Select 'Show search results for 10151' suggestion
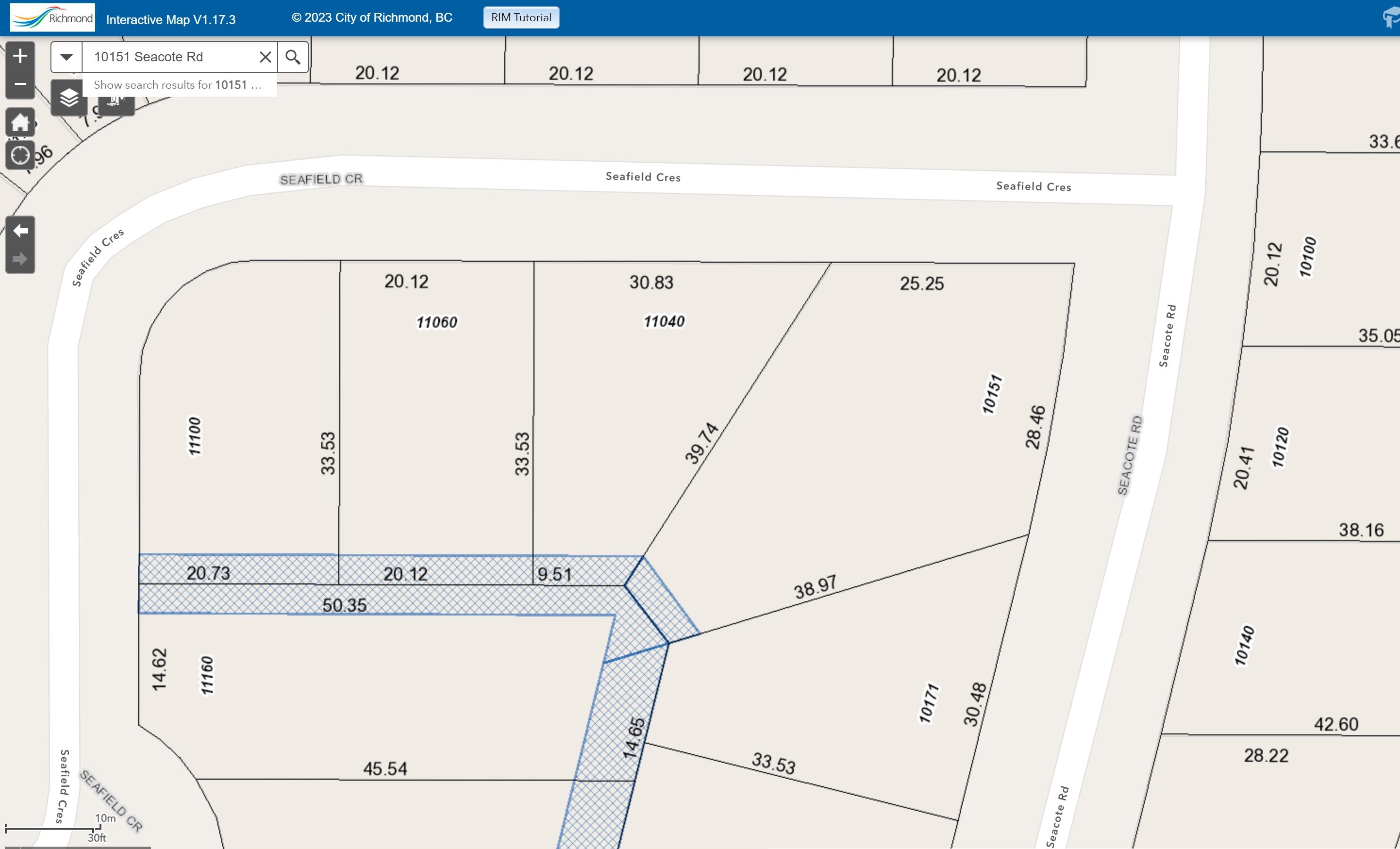The image size is (1400, 849). pos(178,85)
